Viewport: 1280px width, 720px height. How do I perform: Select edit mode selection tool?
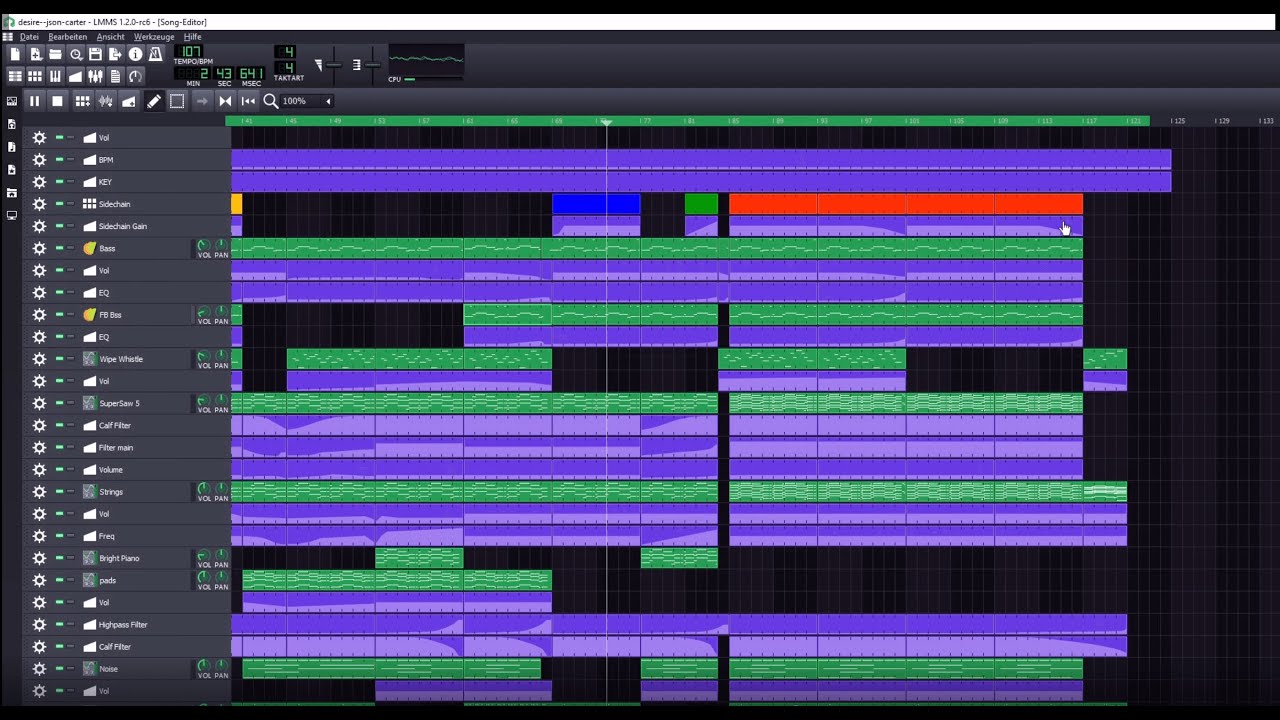tap(177, 101)
